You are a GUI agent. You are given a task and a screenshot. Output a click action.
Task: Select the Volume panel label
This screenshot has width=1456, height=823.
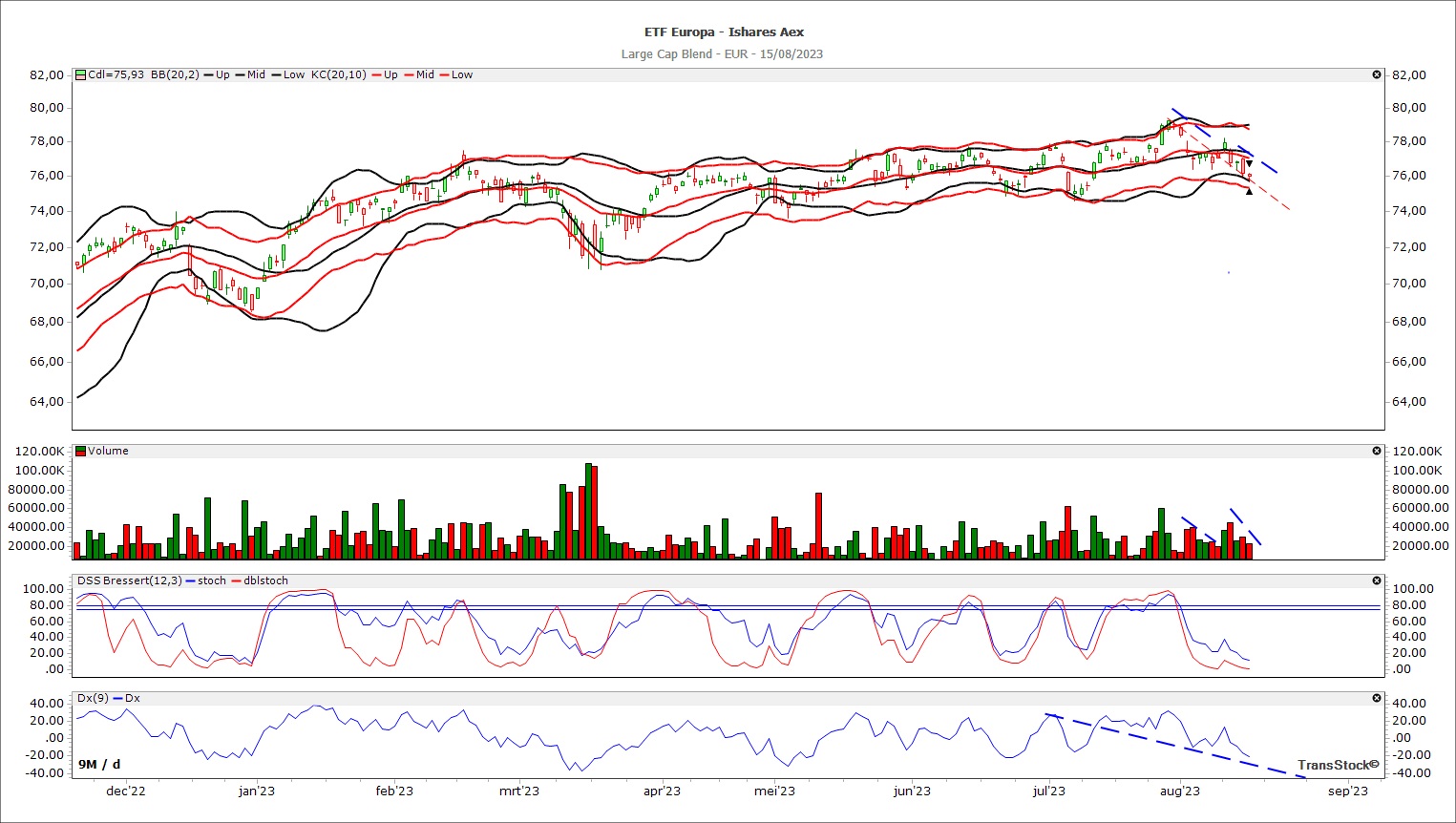coord(108,451)
